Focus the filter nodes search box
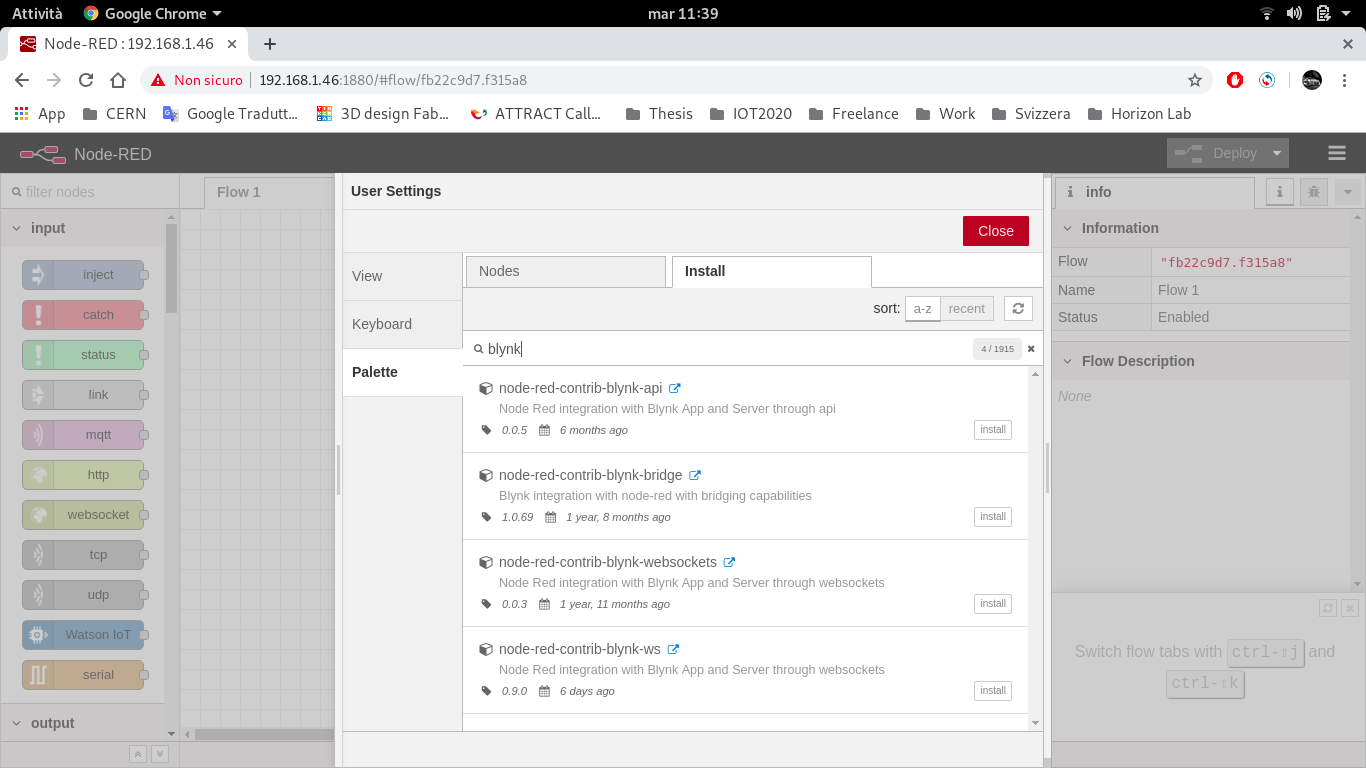The height and width of the screenshot is (768, 1366). click(89, 192)
